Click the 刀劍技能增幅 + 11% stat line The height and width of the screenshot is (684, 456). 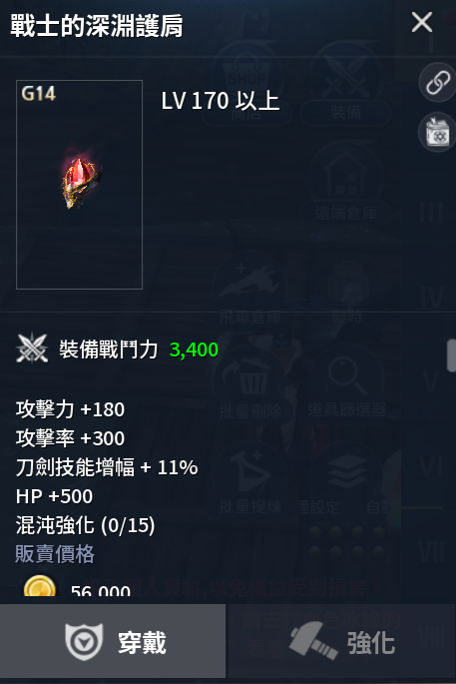106,467
